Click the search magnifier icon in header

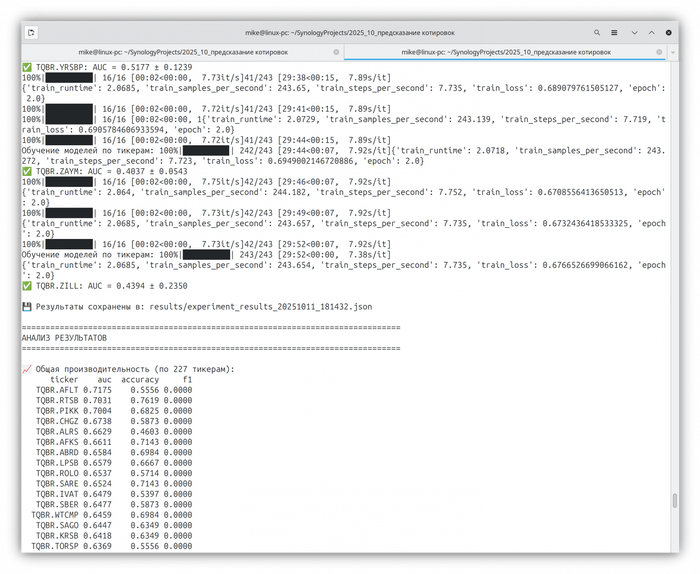[x=598, y=33]
